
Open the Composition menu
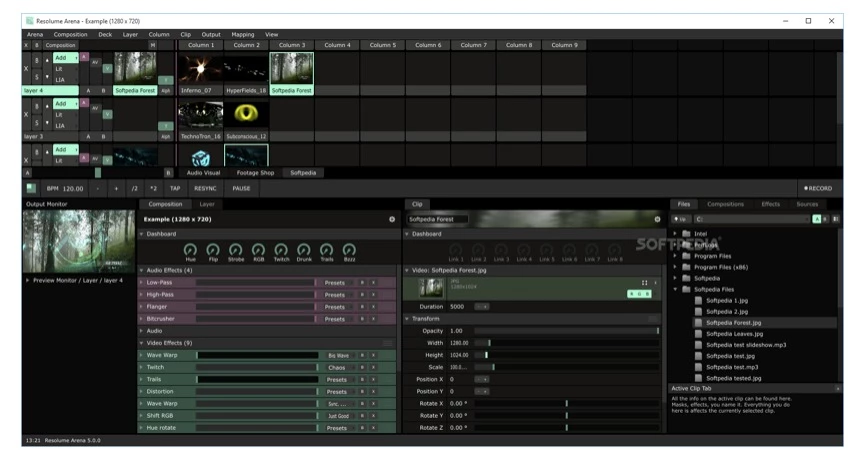click(70, 34)
